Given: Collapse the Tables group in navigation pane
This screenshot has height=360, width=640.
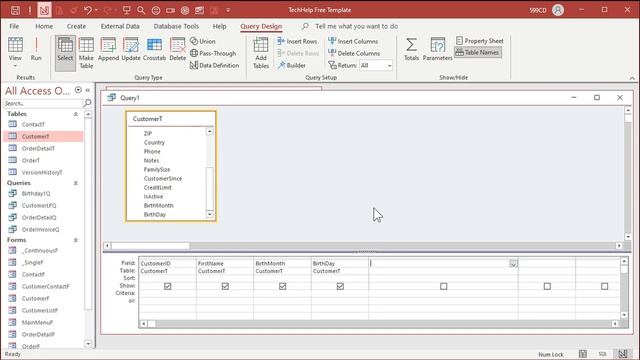Looking at the screenshot, I should point(76,114).
